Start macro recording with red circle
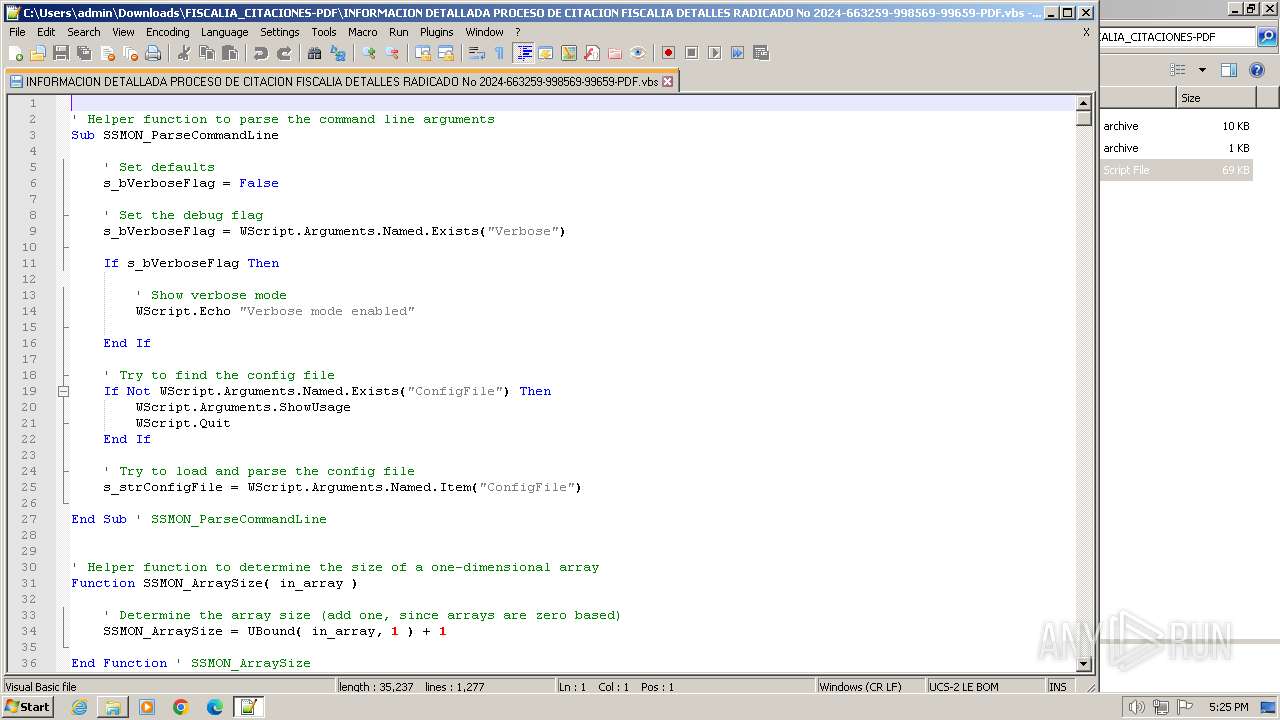This screenshot has height=720, width=1280. [668, 53]
